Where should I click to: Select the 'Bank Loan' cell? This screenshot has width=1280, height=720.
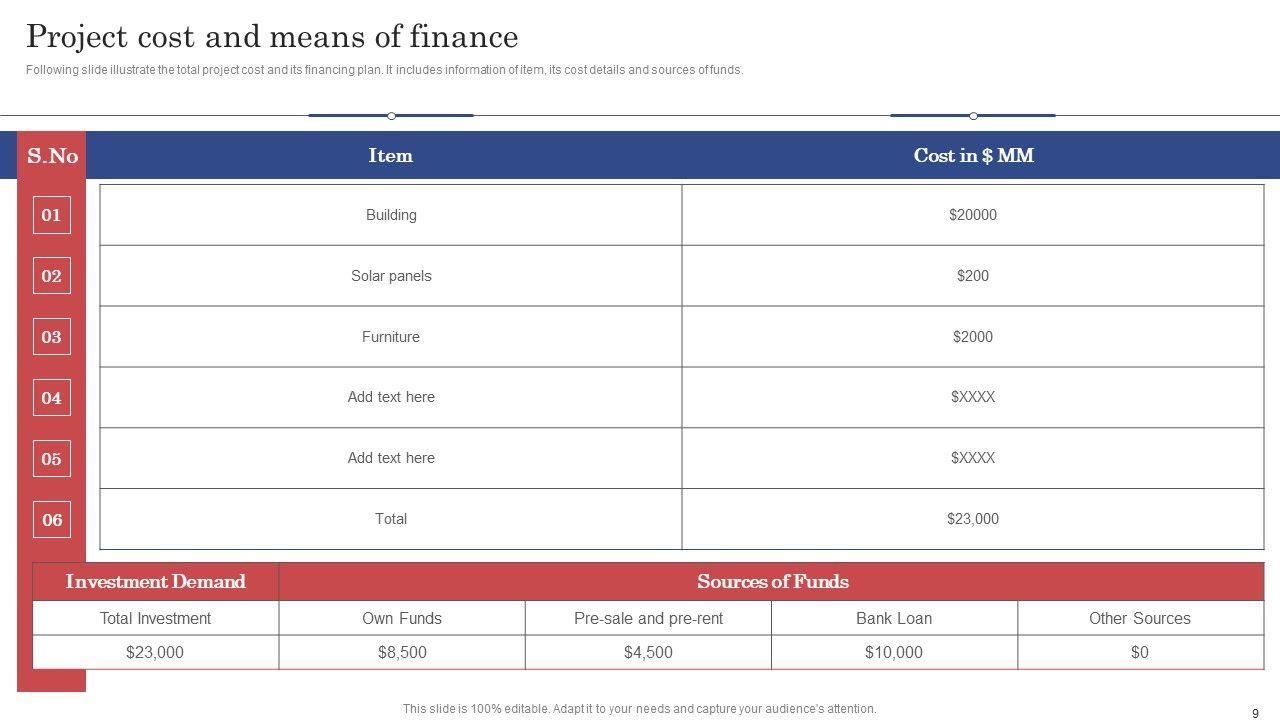[894, 618]
